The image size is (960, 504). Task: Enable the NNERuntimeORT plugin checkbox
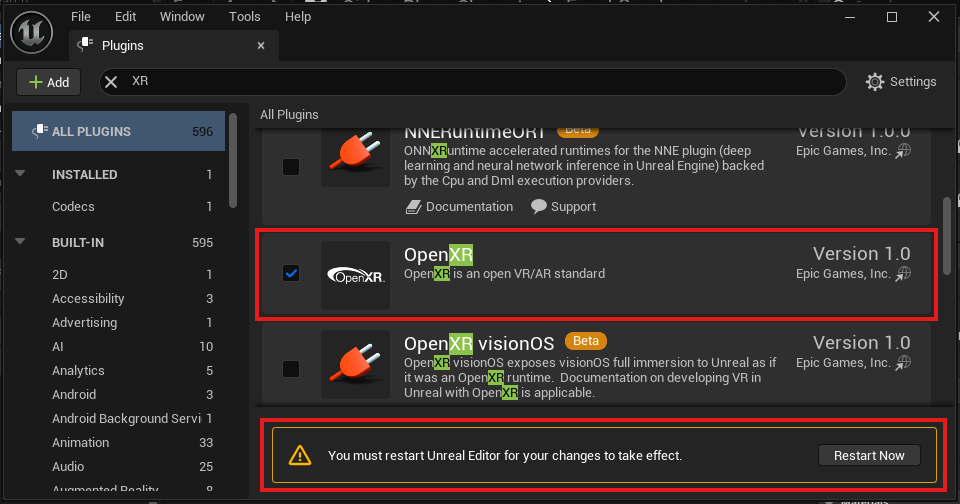(291, 167)
